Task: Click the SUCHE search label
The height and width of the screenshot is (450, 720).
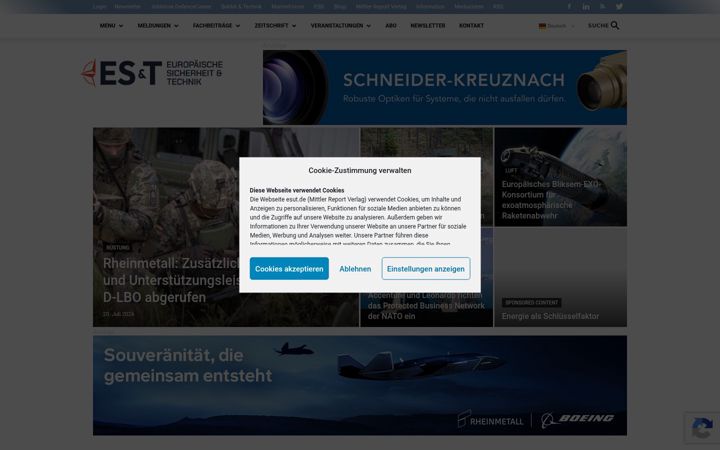Action: point(598,26)
